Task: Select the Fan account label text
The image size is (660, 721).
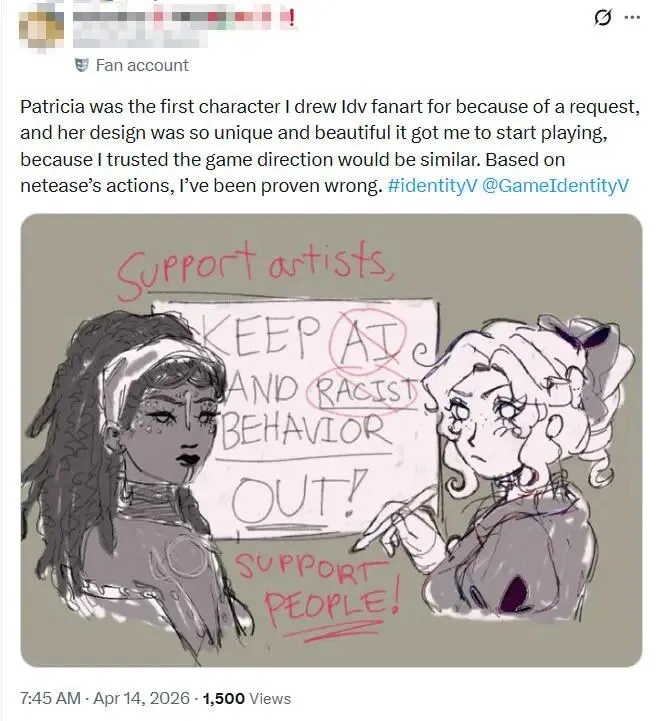Action: point(142,65)
